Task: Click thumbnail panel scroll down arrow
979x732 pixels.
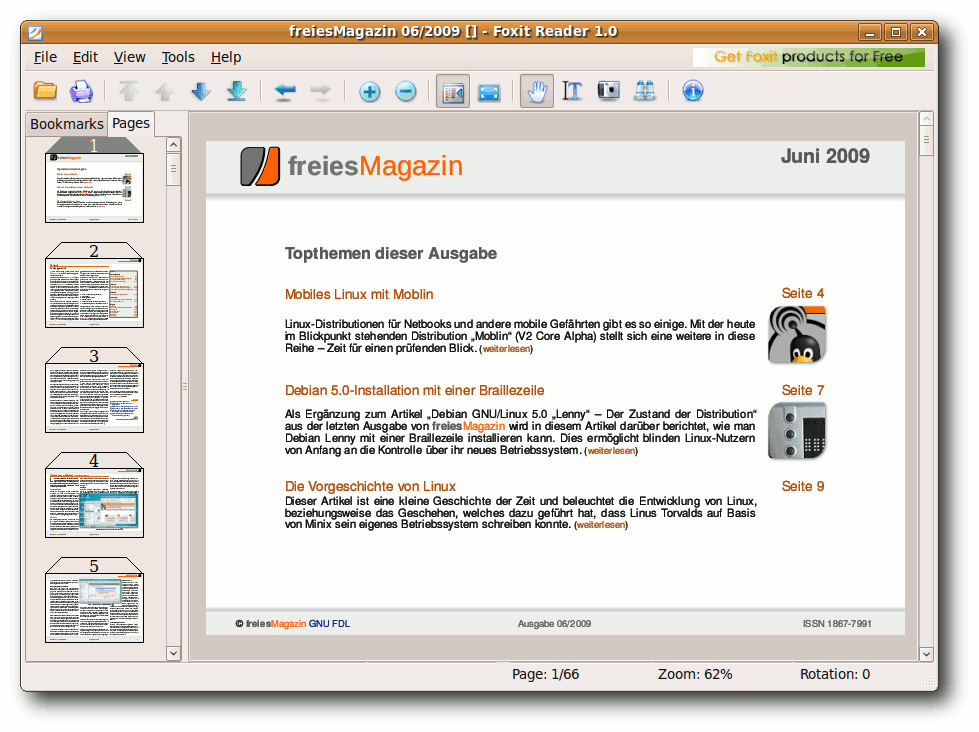Action: 174,653
